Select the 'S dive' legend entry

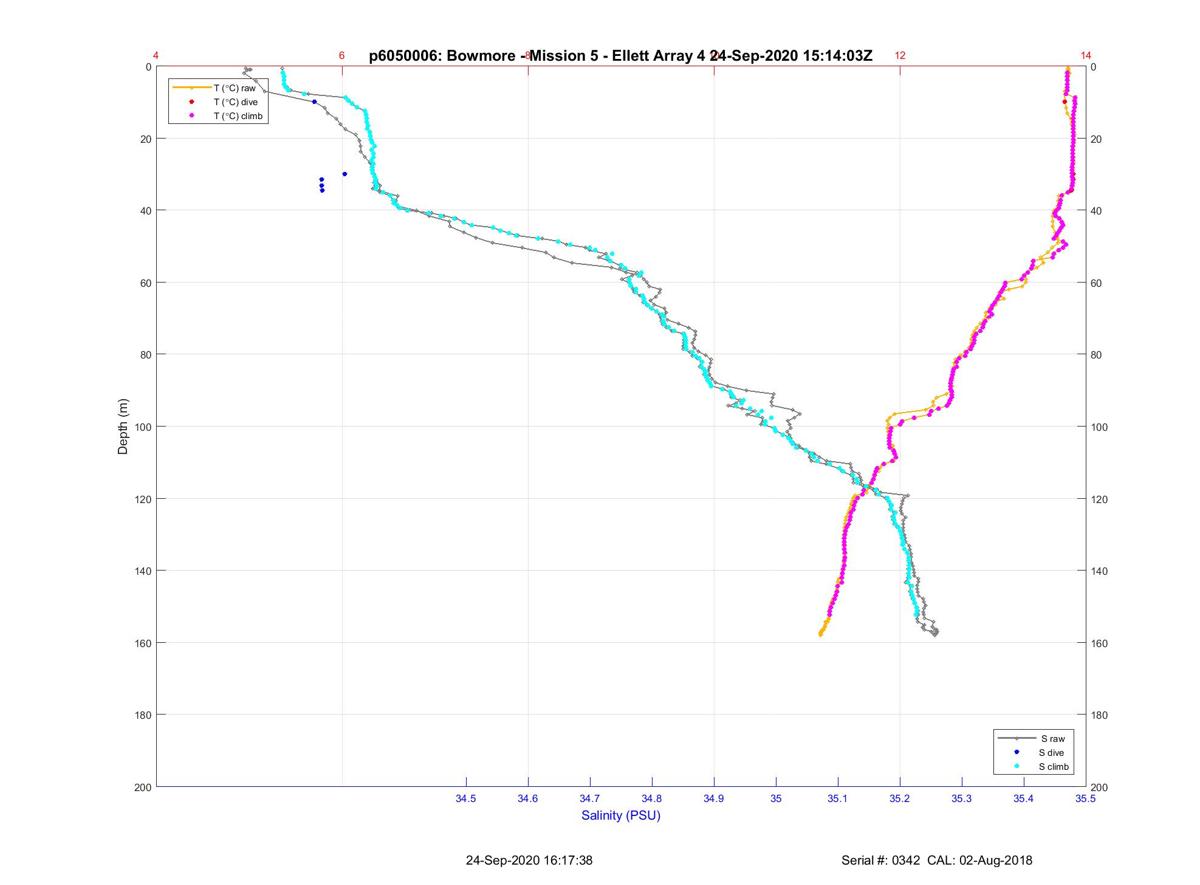pos(1033,752)
